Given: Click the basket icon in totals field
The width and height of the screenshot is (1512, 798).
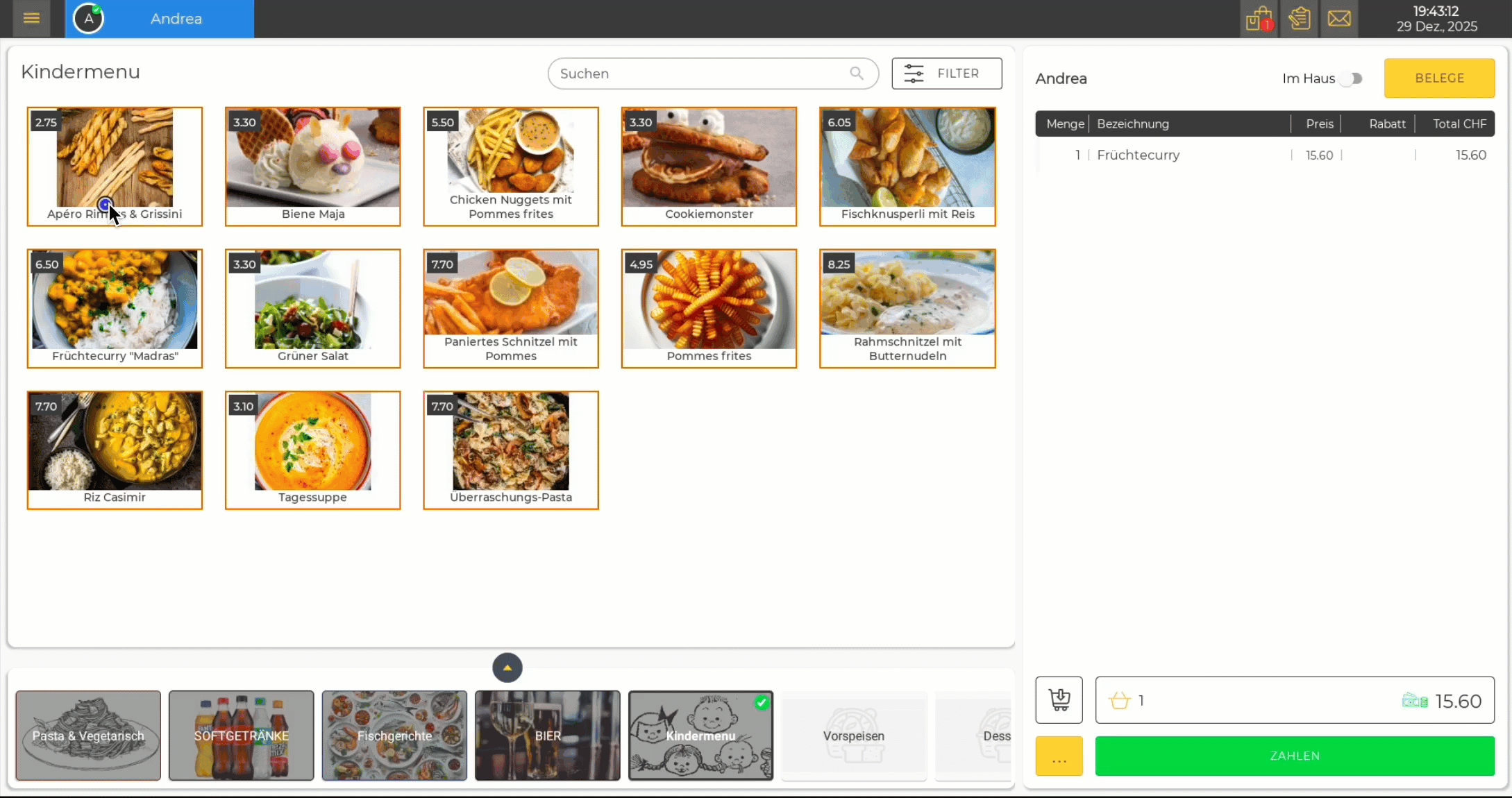Looking at the screenshot, I should [x=1120, y=701].
